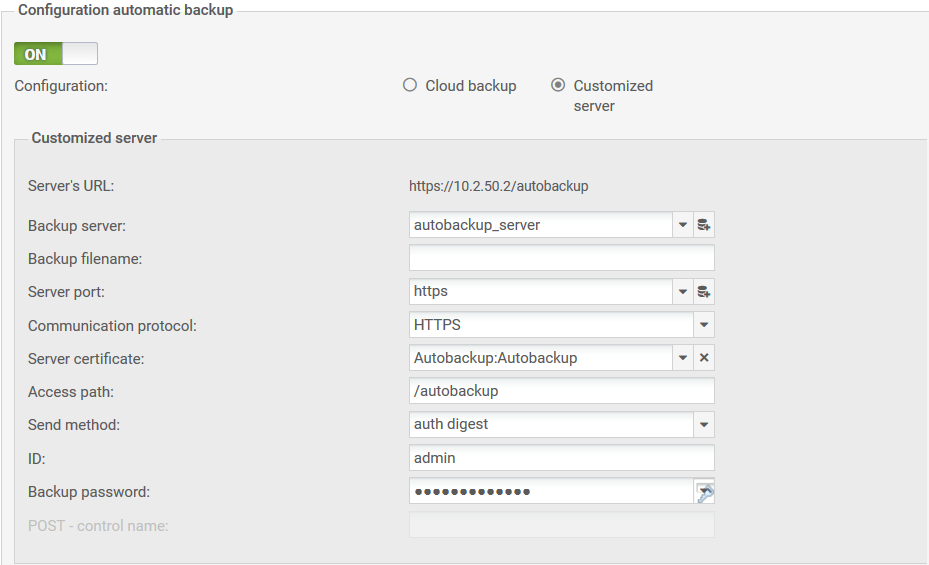
Task: Click the Access path field with /autobackup
Action: click(x=561, y=391)
